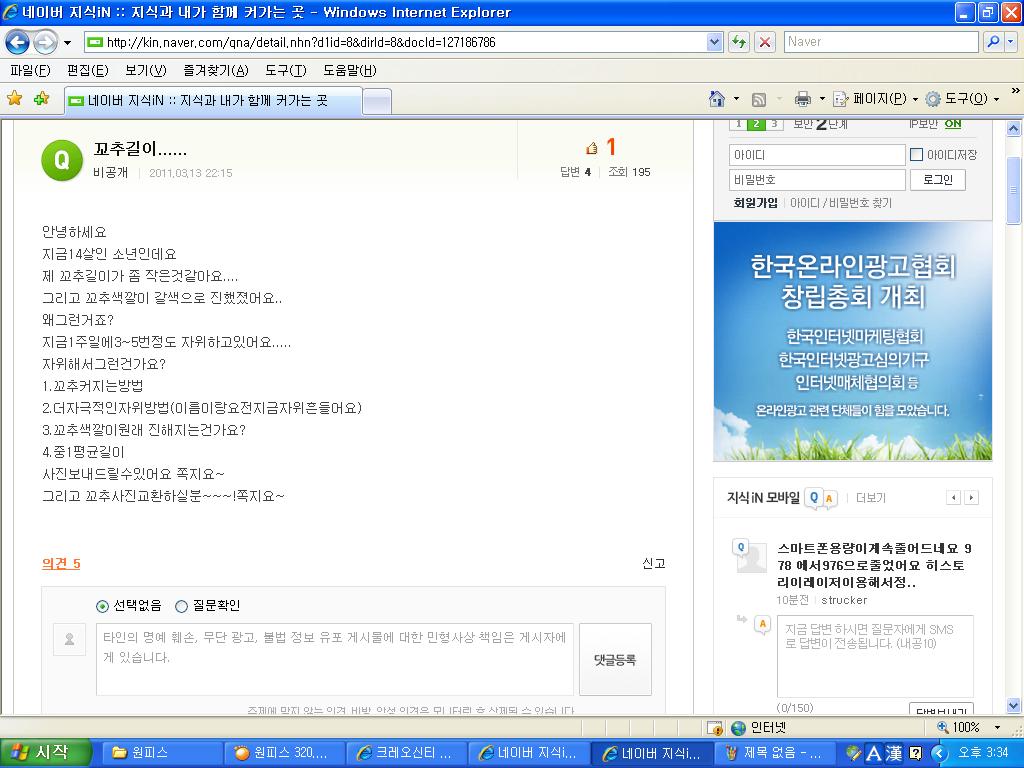Enable the 아이디저장 checkbox
Viewport: 1024px width, 768px height.
[916, 155]
